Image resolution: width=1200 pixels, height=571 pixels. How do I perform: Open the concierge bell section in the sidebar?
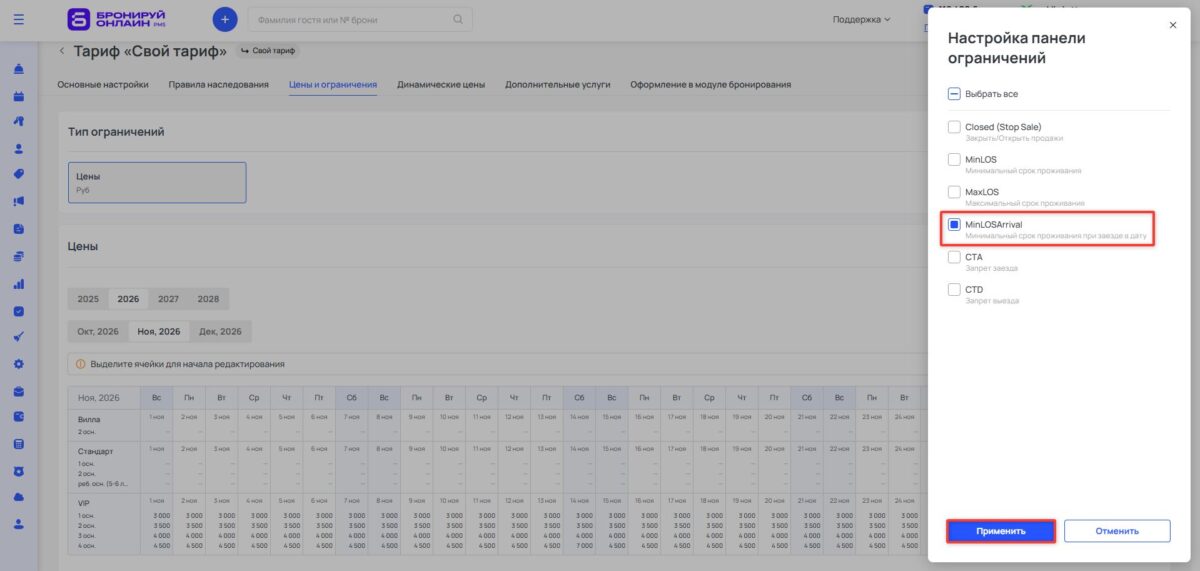[19, 69]
